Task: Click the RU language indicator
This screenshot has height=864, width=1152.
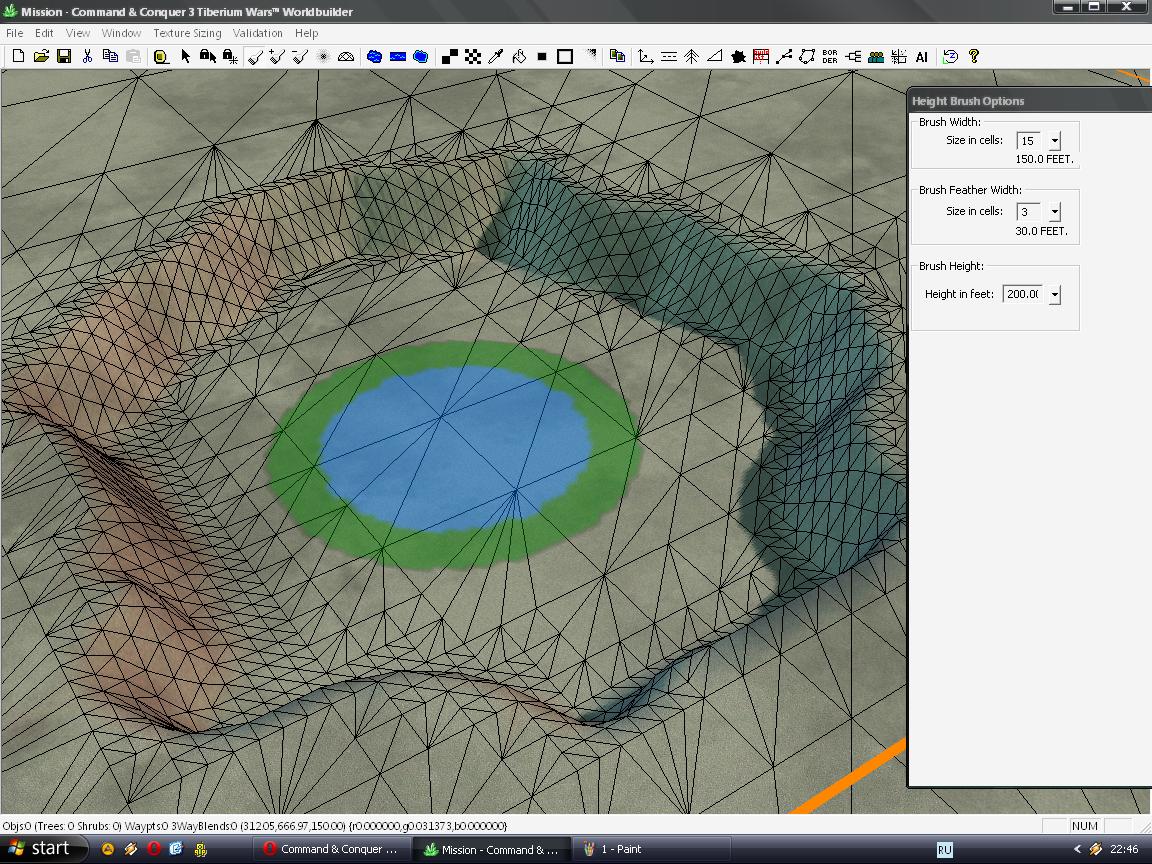Action: pyautogui.click(x=945, y=850)
